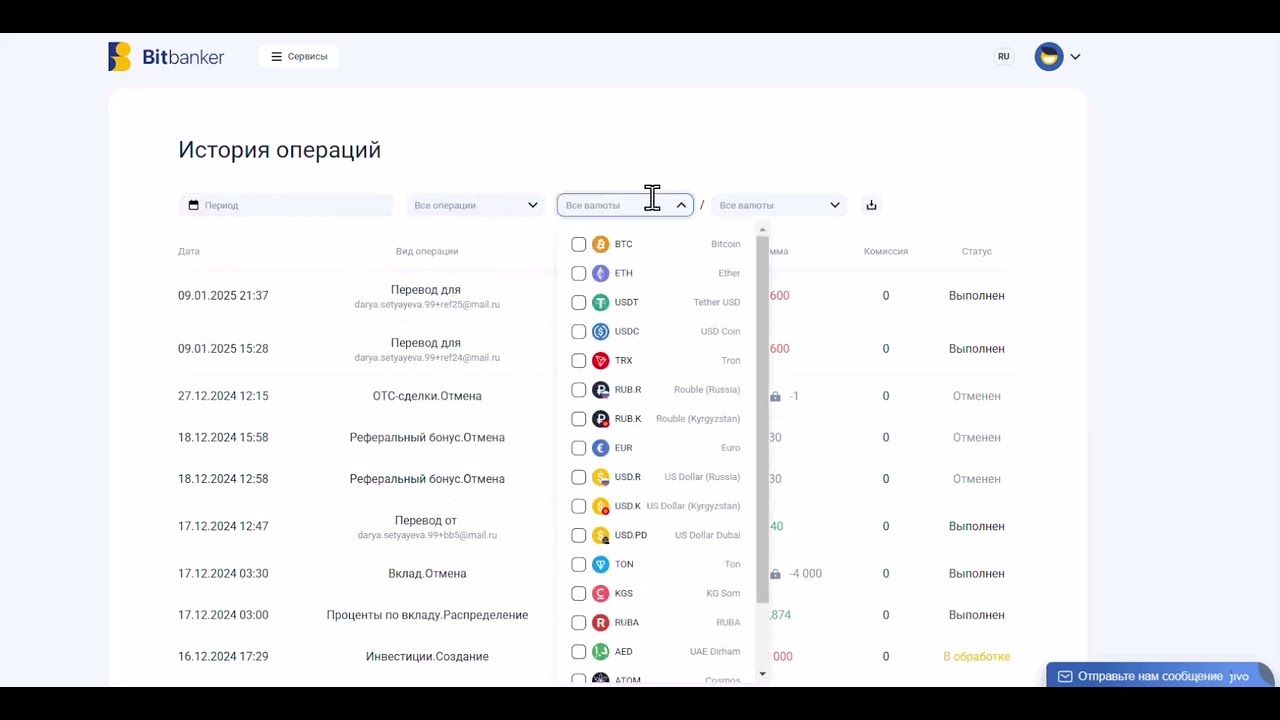Click the Статус column header

click(977, 251)
